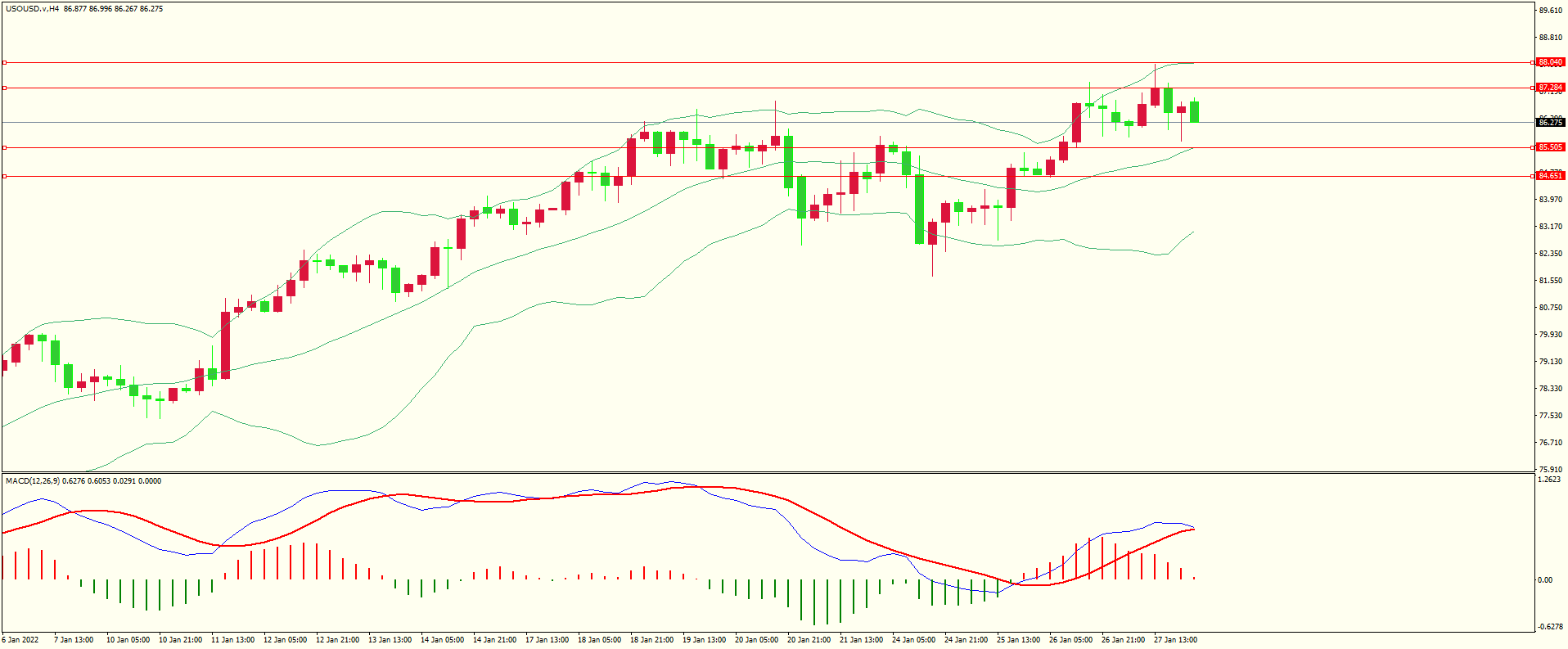
Task: Click the 12 Jan 21:00 time label
Action: [337, 640]
